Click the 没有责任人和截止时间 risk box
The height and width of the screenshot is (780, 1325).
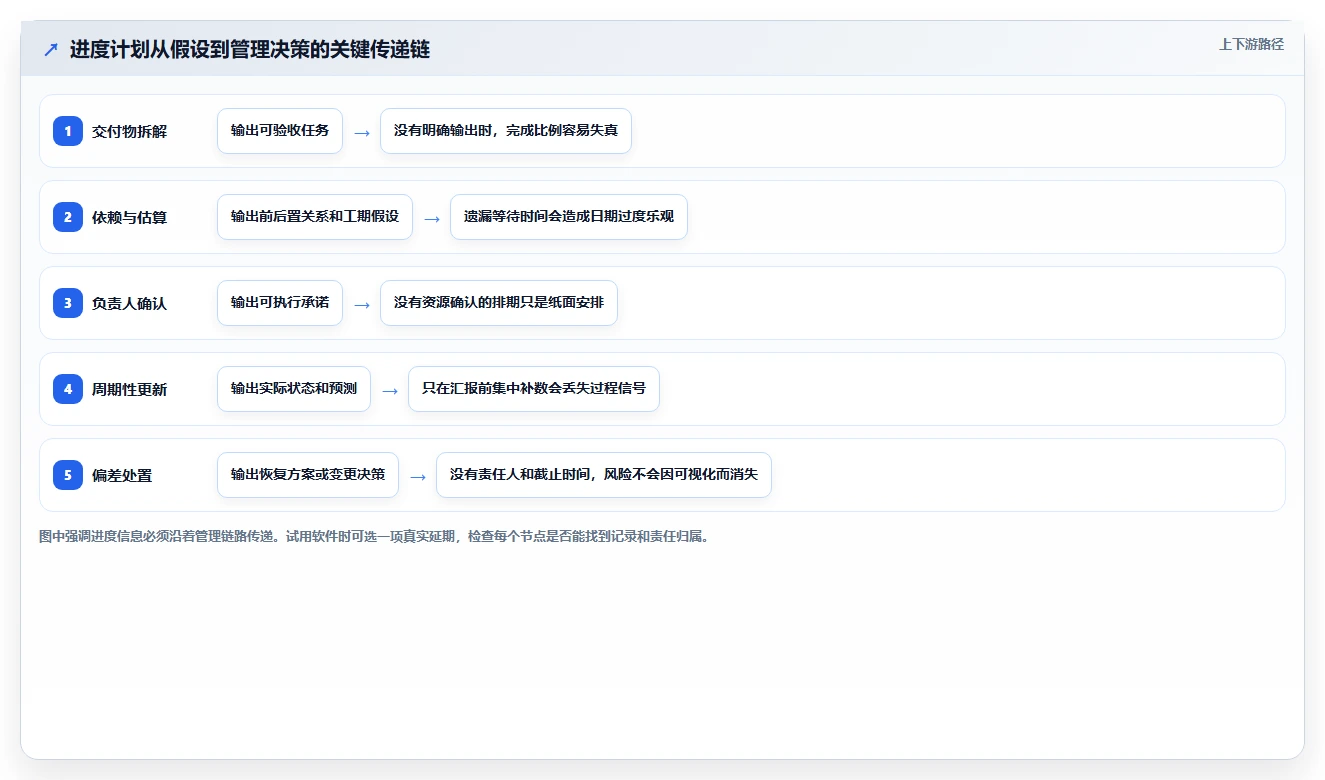pyautogui.click(x=604, y=475)
